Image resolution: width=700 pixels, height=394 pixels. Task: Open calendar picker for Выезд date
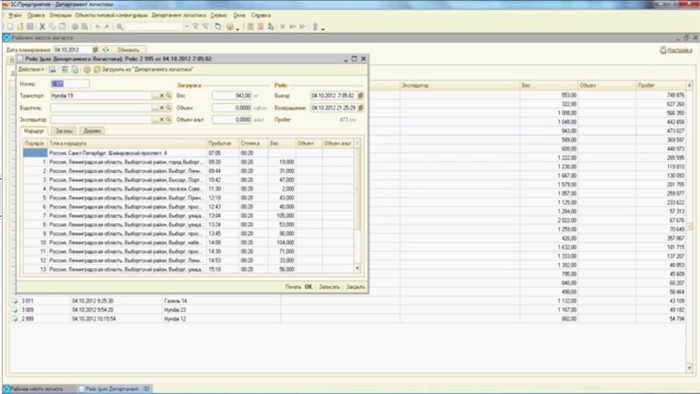click(x=361, y=95)
